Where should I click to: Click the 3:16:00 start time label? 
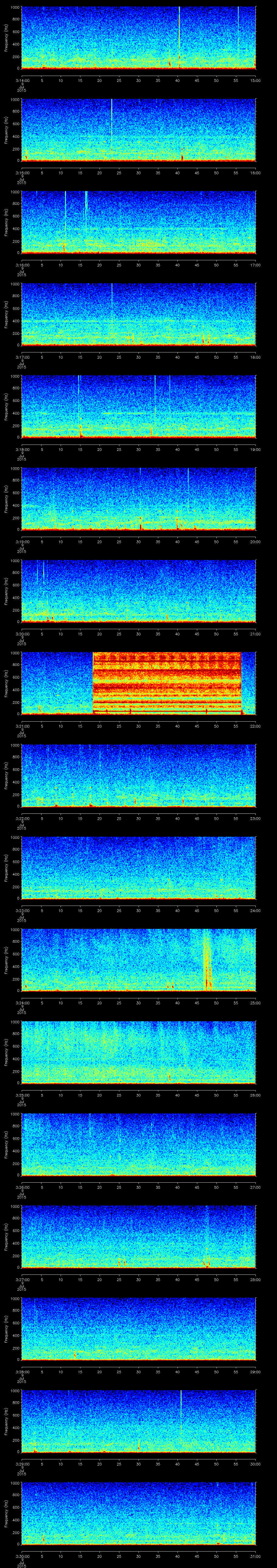pyautogui.click(x=22, y=265)
